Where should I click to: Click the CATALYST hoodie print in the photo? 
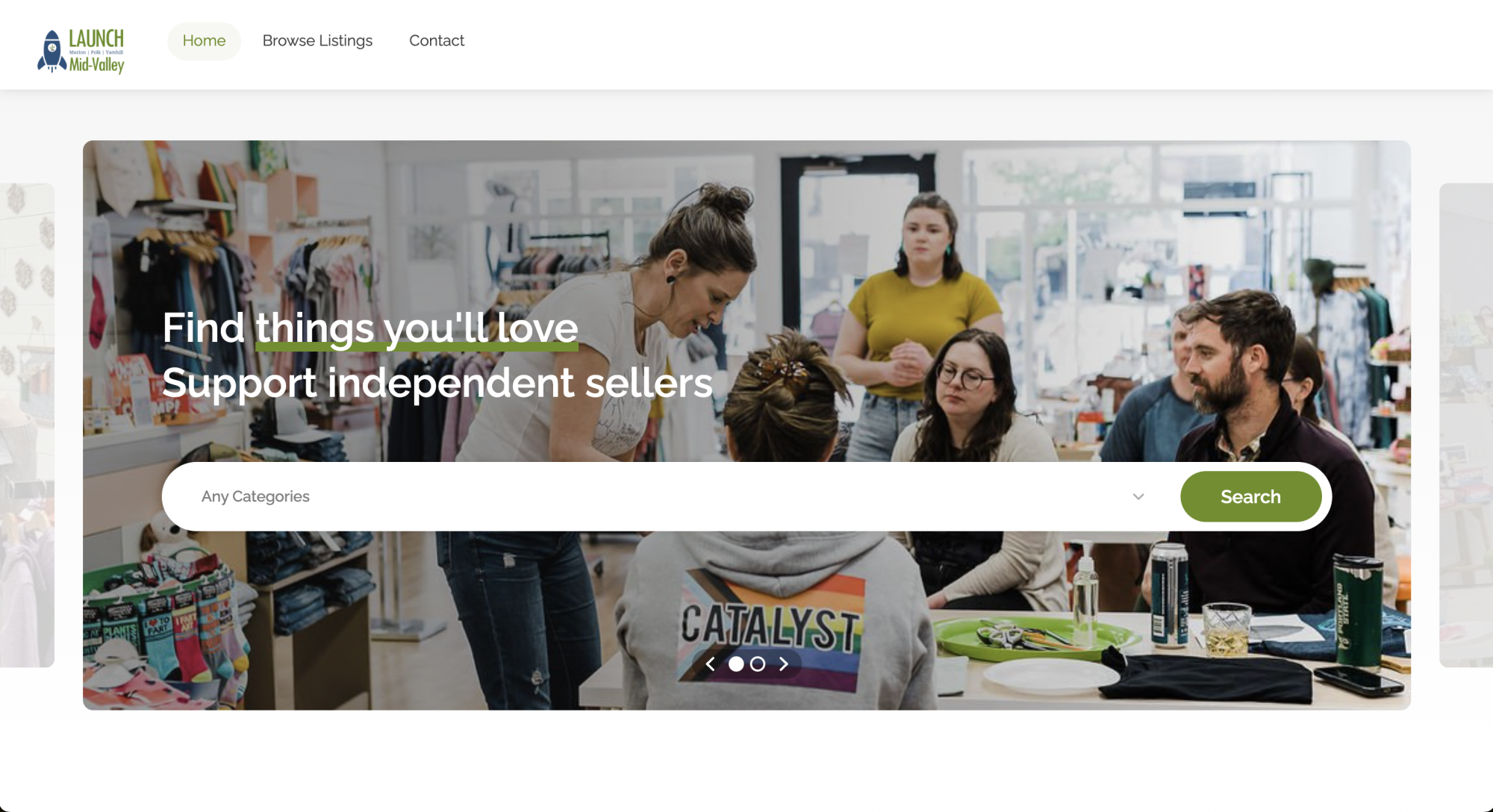(770, 625)
